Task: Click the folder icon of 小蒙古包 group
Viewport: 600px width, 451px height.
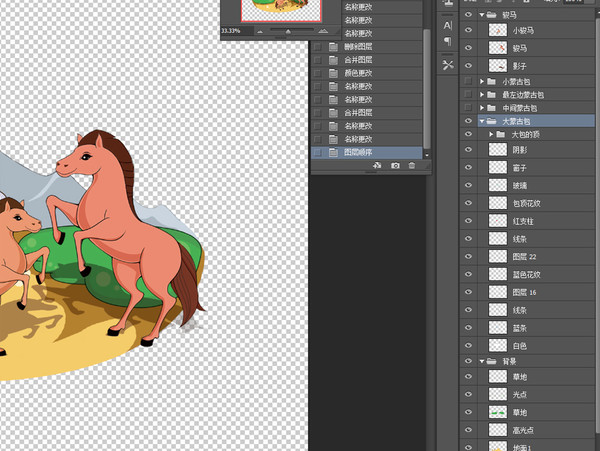Action: (x=491, y=81)
